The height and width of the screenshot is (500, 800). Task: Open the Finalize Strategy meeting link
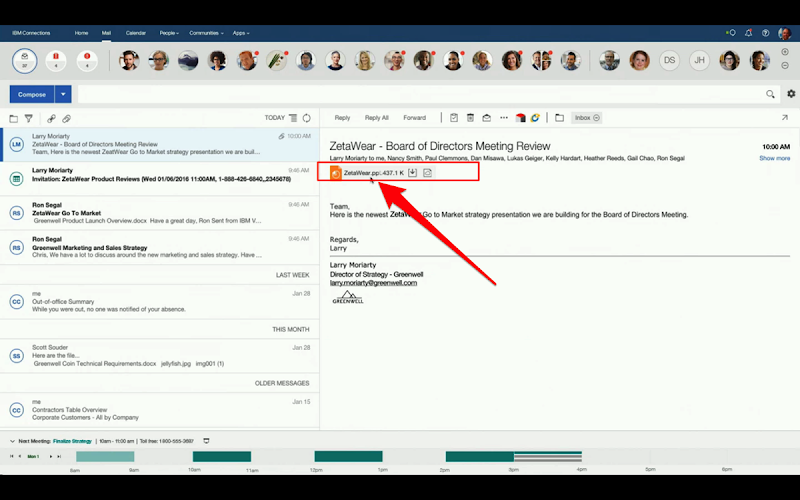click(72, 441)
